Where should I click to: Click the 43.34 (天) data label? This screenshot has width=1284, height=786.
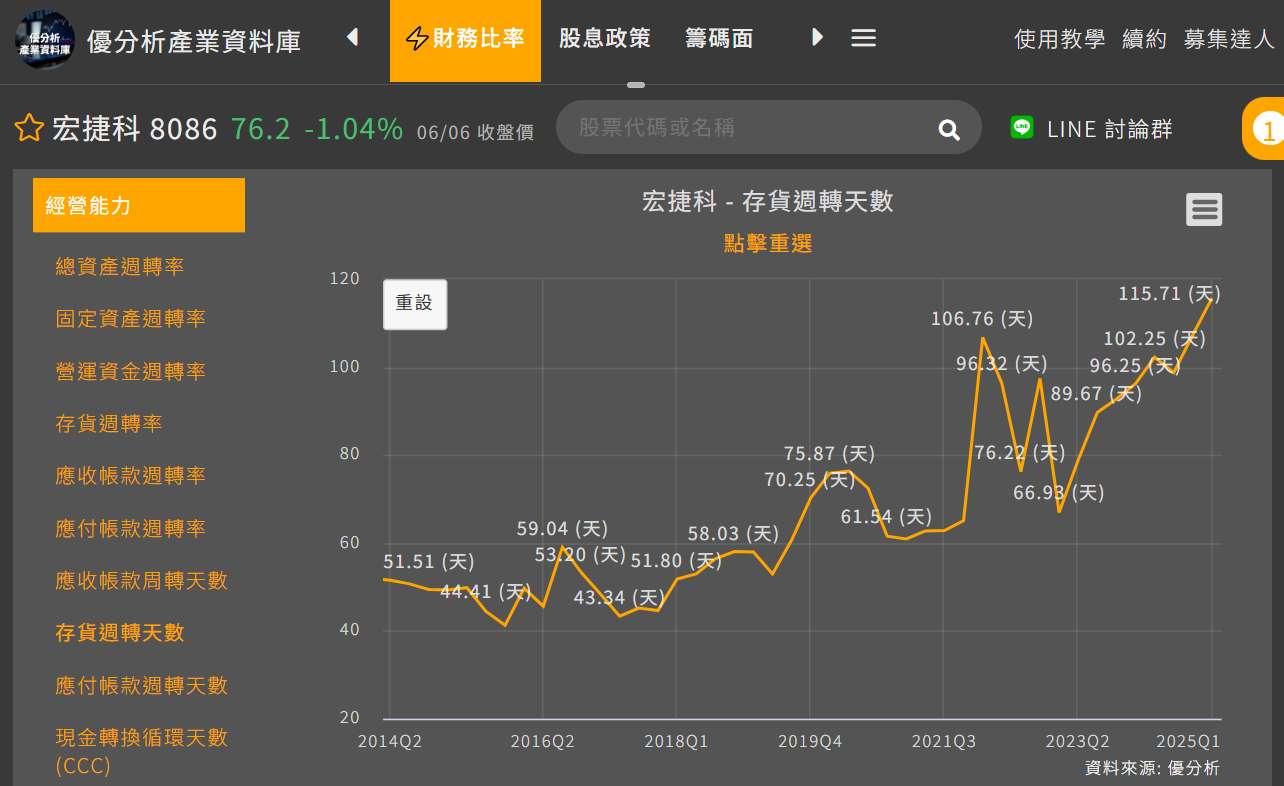tap(619, 598)
